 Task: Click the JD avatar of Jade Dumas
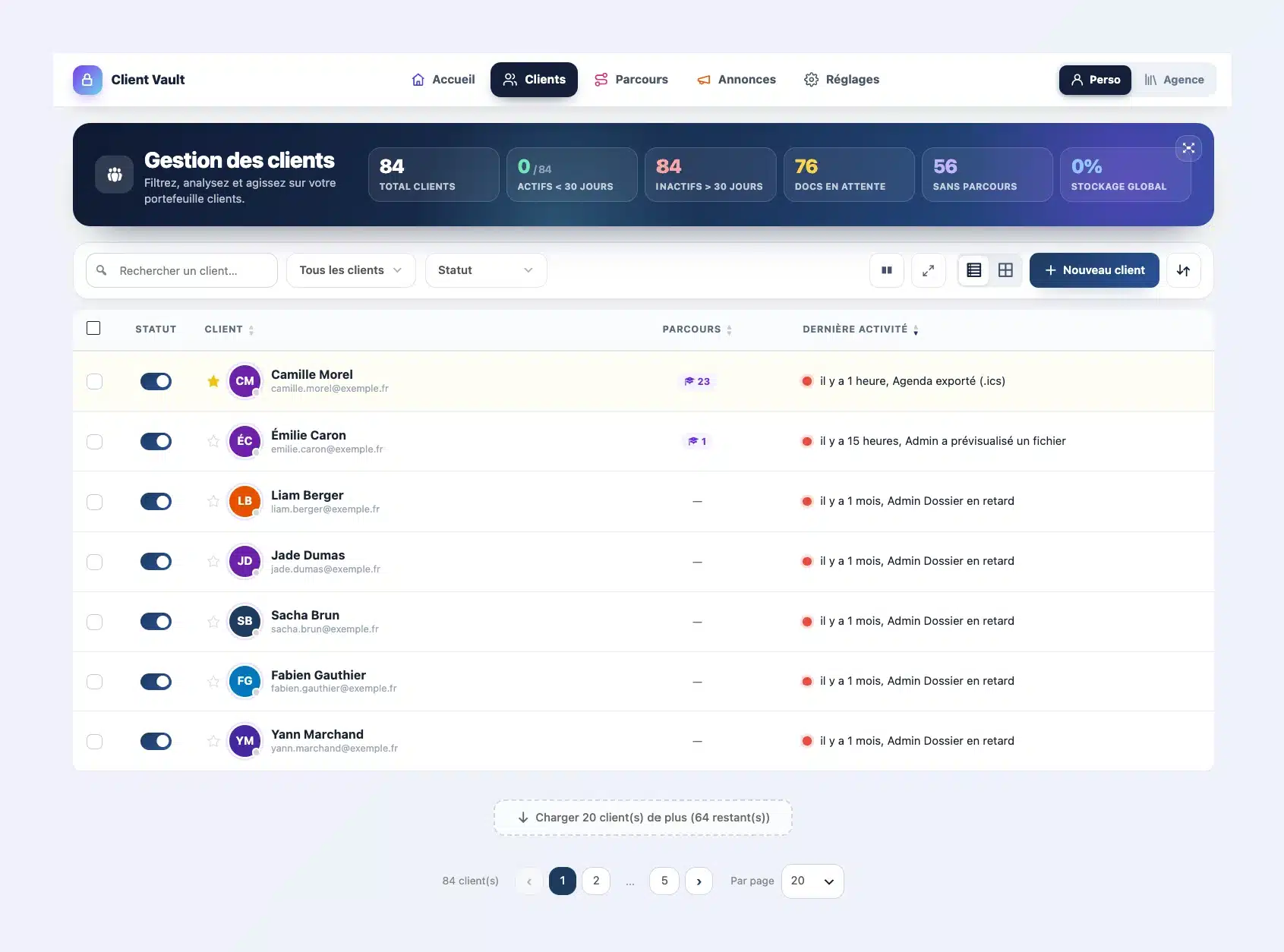(244, 561)
